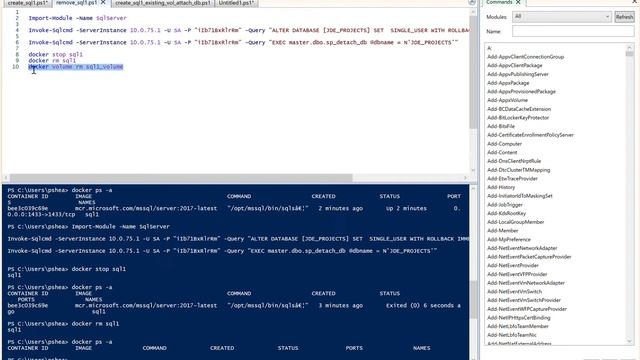The height and width of the screenshot is (360, 640).
Task: Select Add-NetEventVmNetworkAdapter command
Action: (x=526, y=283)
